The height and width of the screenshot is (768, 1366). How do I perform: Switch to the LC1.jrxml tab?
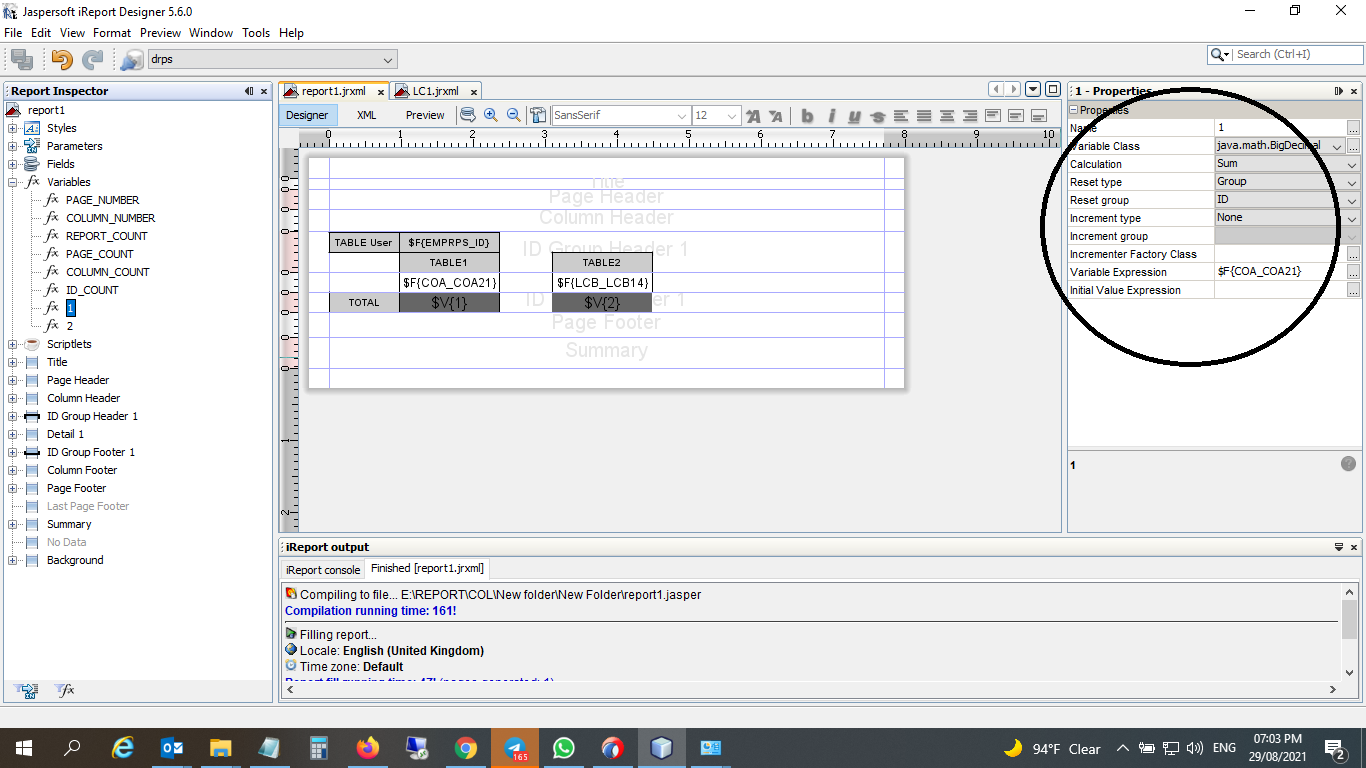pos(435,91)
